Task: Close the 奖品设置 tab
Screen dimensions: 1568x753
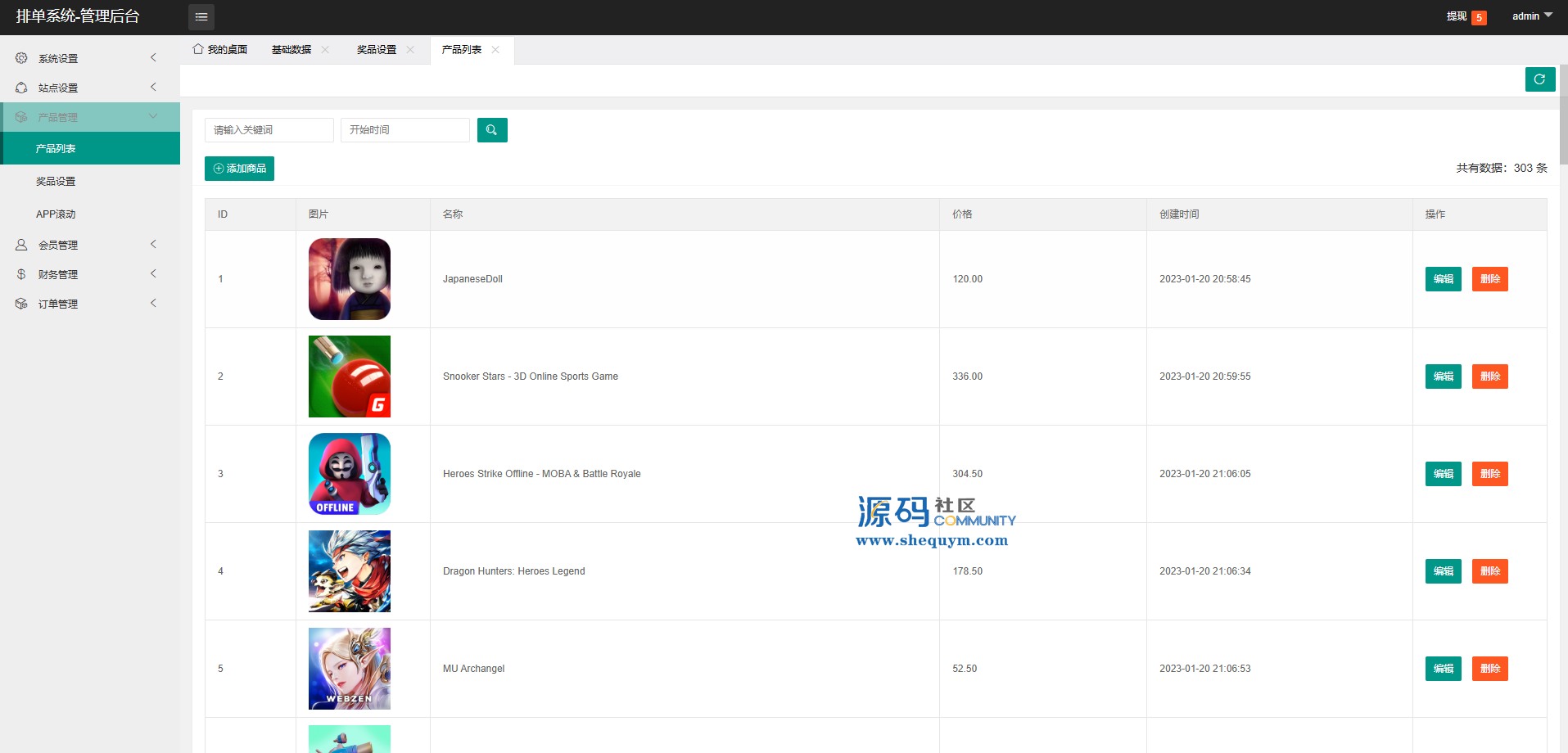Action: 410,50
